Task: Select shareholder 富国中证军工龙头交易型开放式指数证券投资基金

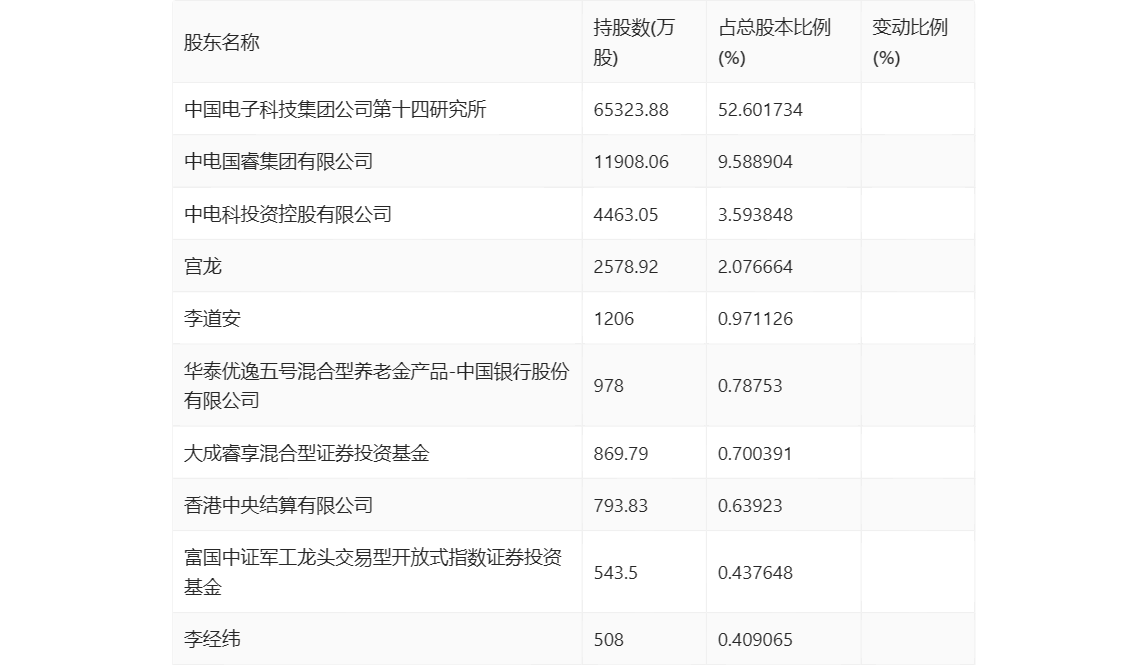Action: [373, 572]
